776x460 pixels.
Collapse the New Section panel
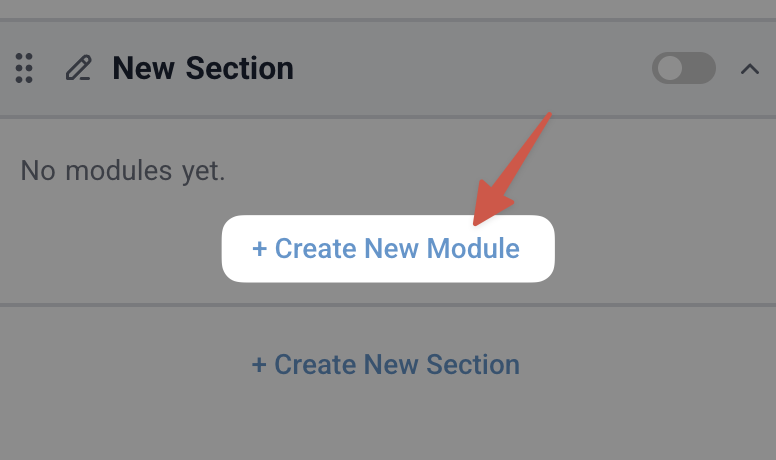click(x=750, y=69)
